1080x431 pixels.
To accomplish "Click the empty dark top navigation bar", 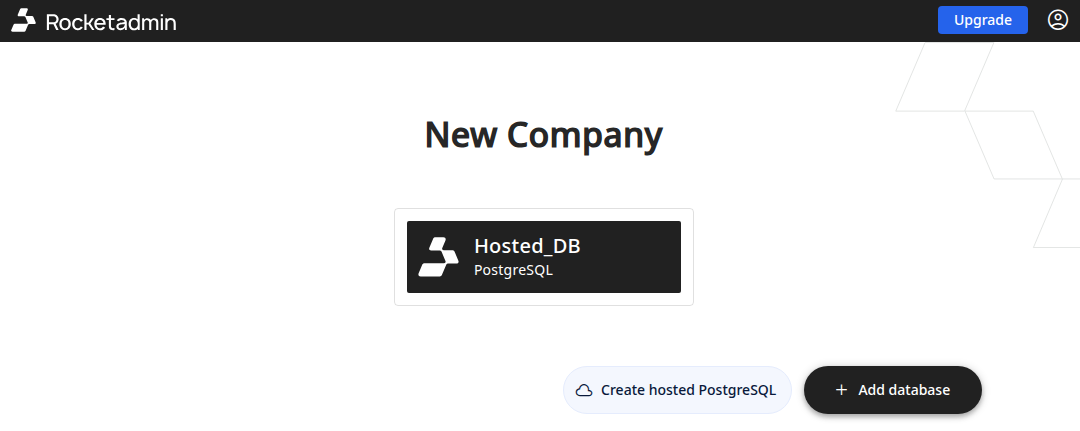I will [x=550, y=21].
